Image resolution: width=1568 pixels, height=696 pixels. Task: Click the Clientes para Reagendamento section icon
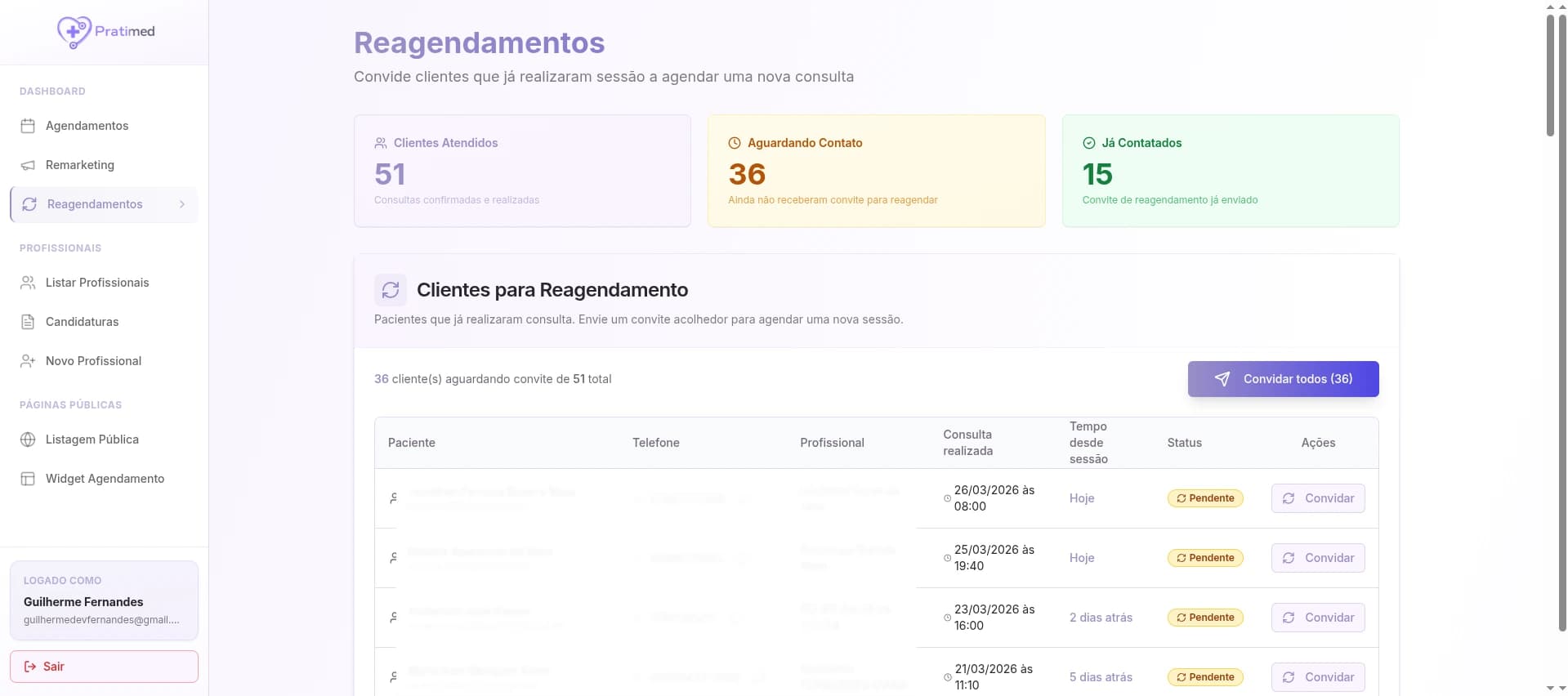[x=391, y=290]
